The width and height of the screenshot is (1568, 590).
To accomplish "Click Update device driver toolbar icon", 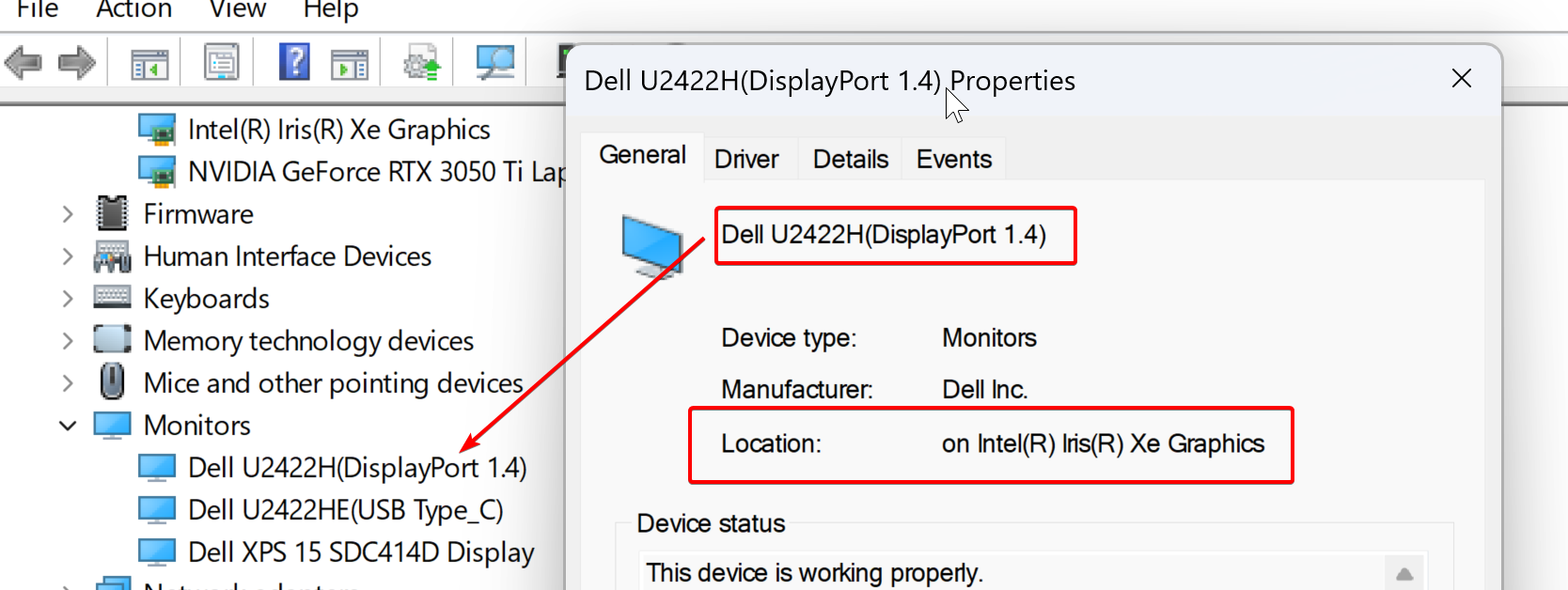I will 422,63.
